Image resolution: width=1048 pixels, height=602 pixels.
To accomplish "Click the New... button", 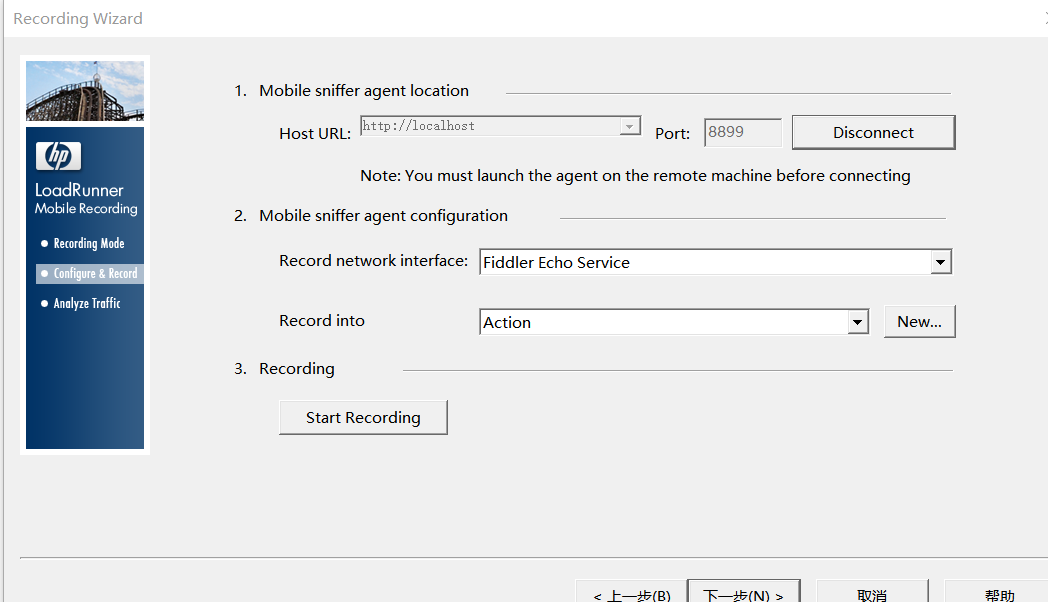I will tap(919, 321).
